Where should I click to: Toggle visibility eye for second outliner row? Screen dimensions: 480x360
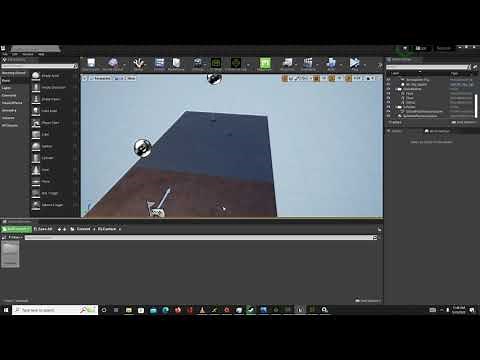pyautogui.click(x=388, y=85)
